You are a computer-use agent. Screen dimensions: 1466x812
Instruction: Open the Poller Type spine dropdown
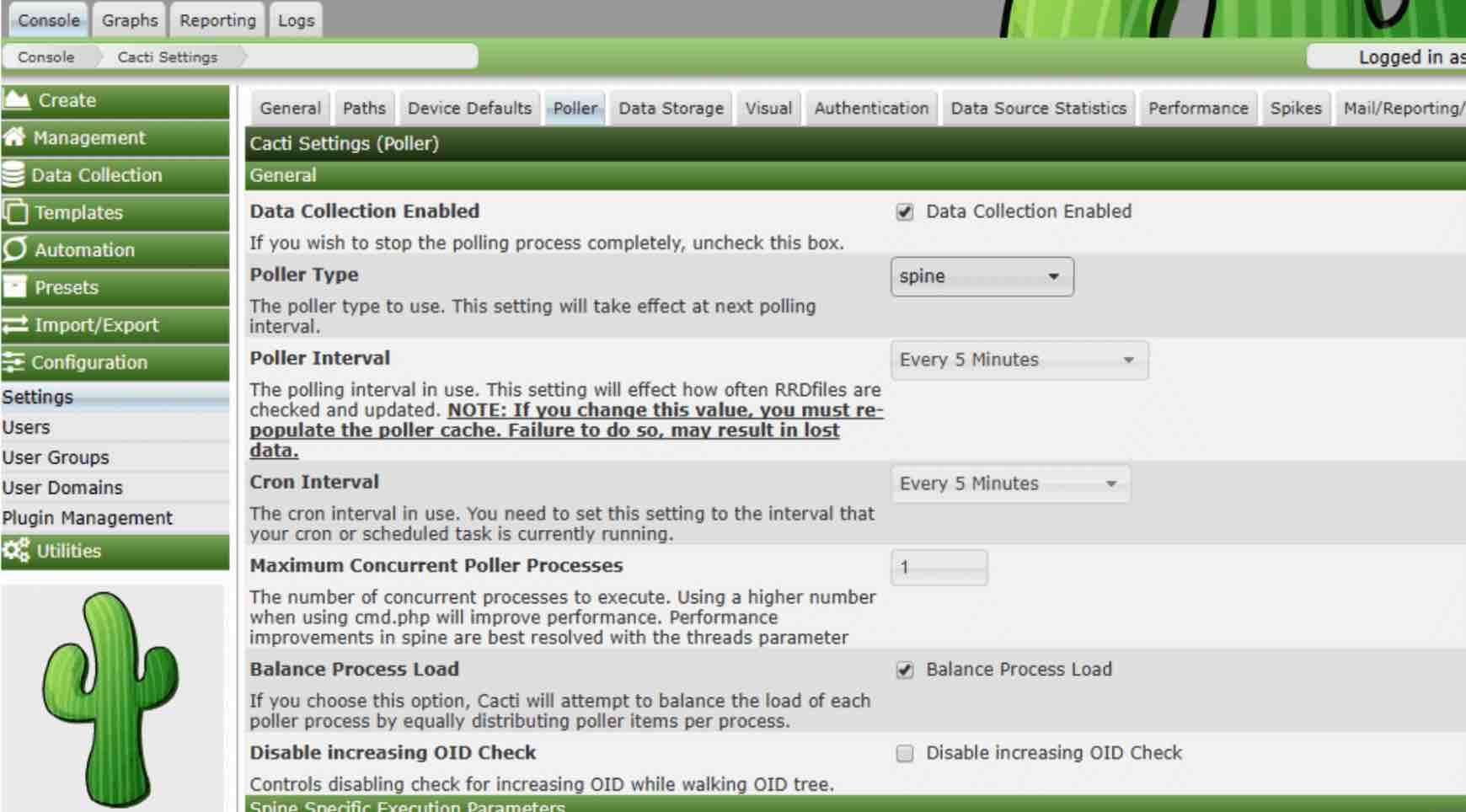point(982,276)
